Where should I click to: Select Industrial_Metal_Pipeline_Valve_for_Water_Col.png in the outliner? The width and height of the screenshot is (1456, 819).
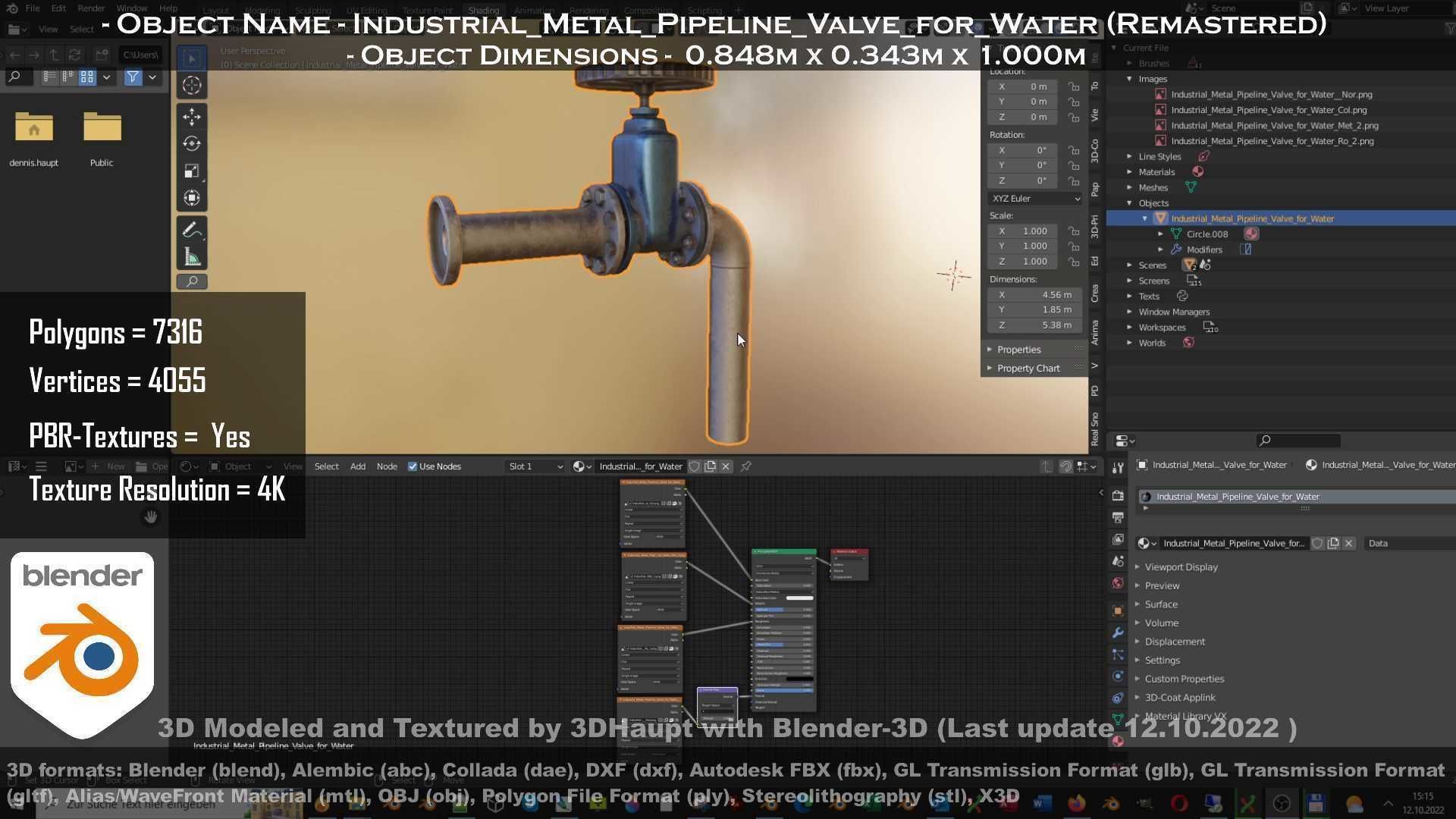pos(1269,109)
